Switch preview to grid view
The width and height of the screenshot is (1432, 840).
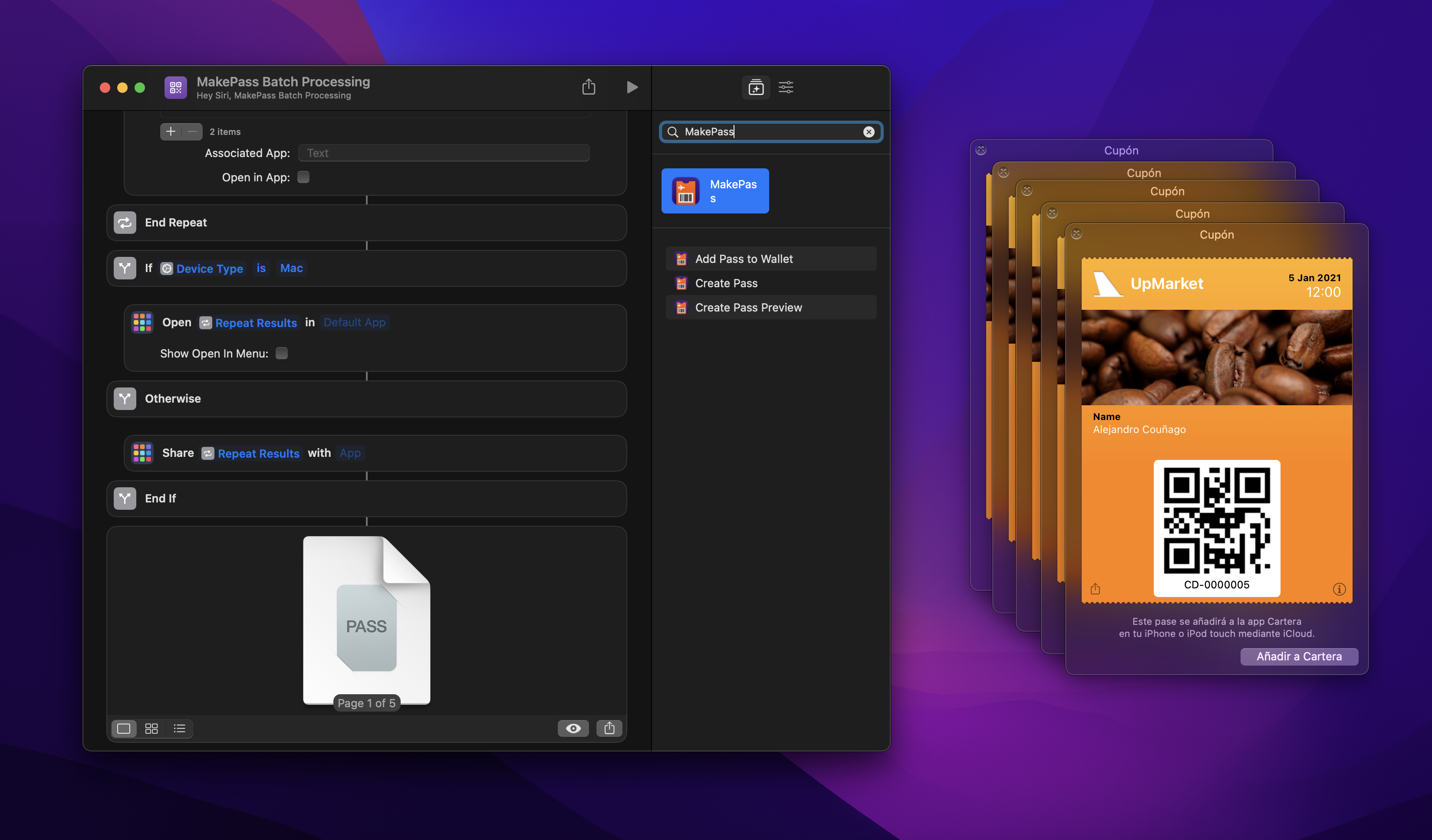tap(151, 728)
